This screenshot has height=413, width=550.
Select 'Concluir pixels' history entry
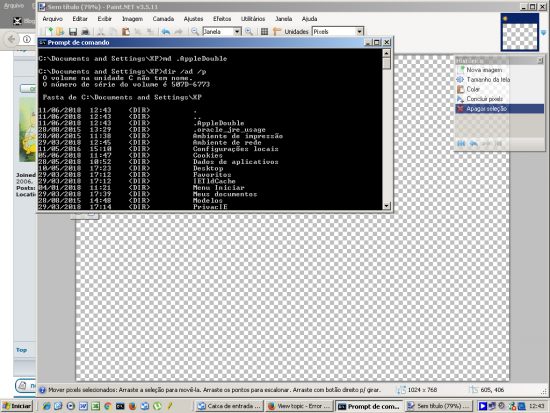click(499, 99)
